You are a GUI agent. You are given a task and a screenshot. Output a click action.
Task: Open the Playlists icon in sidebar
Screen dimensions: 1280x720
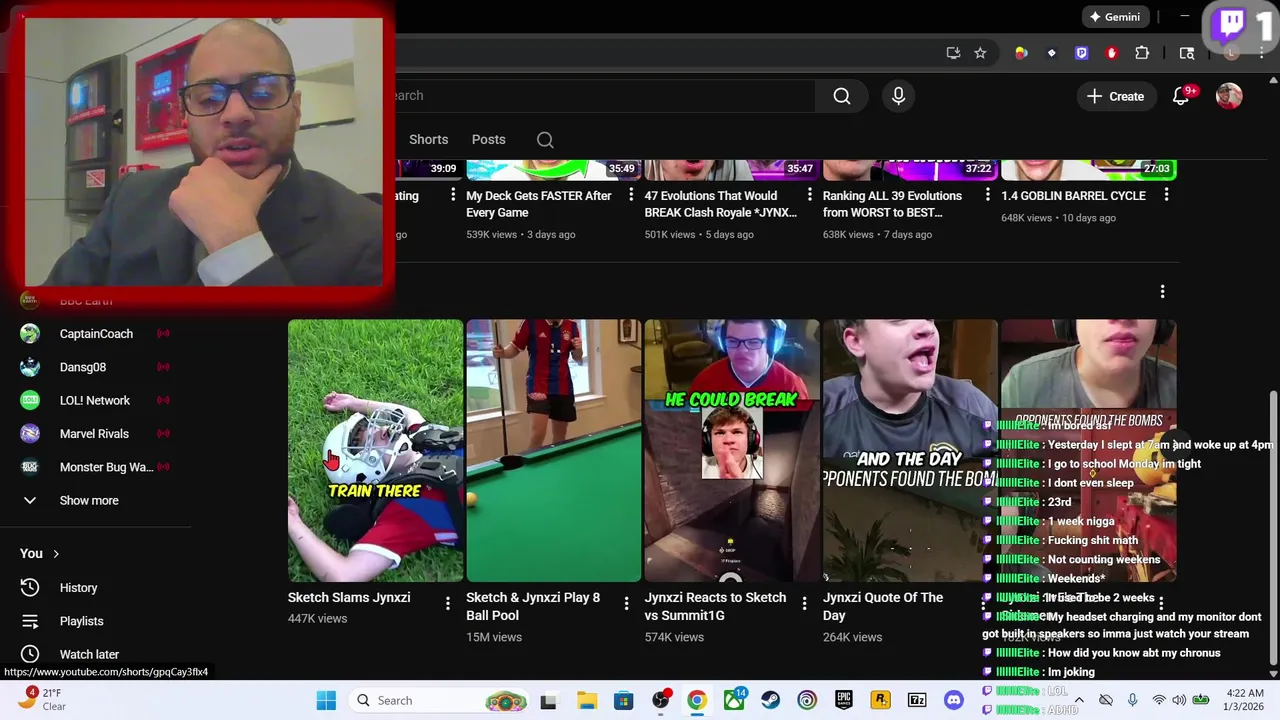click(30, 621)
